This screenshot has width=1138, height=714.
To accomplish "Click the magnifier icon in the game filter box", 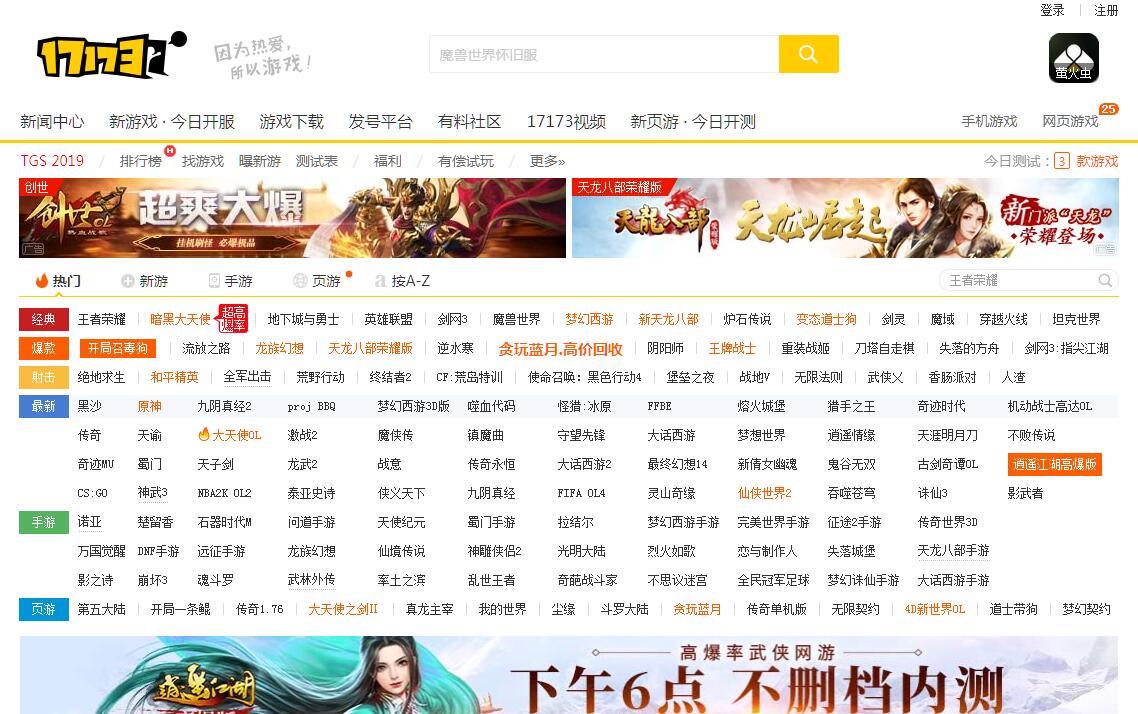I will (1105, 281).
